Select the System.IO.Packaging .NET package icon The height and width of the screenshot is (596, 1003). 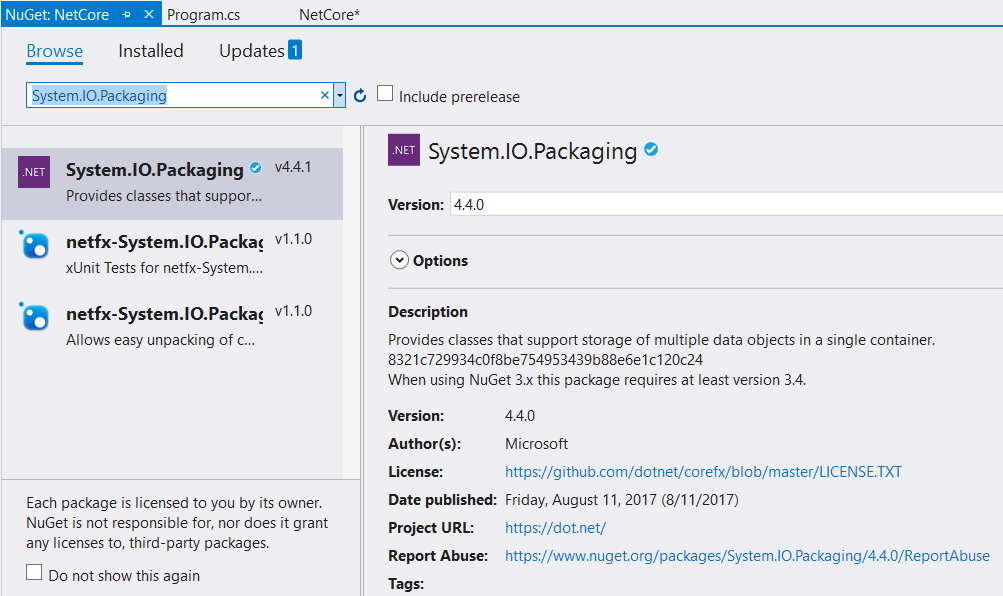coord(33,171)
